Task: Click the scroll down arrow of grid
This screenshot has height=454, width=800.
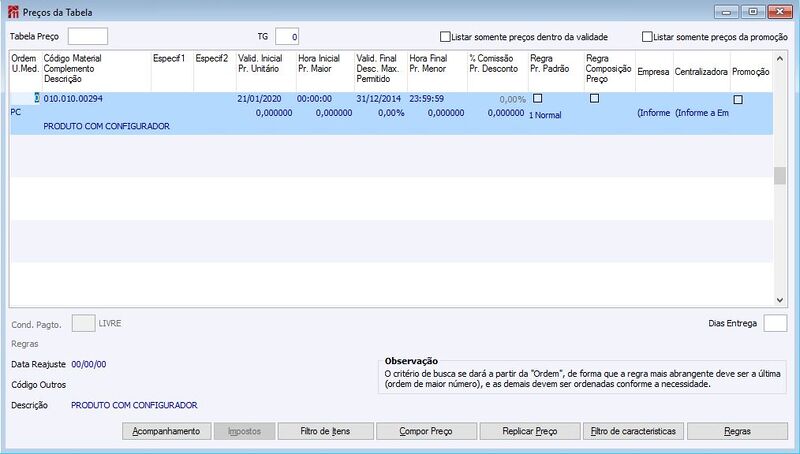Action: [x=780, y=300]
